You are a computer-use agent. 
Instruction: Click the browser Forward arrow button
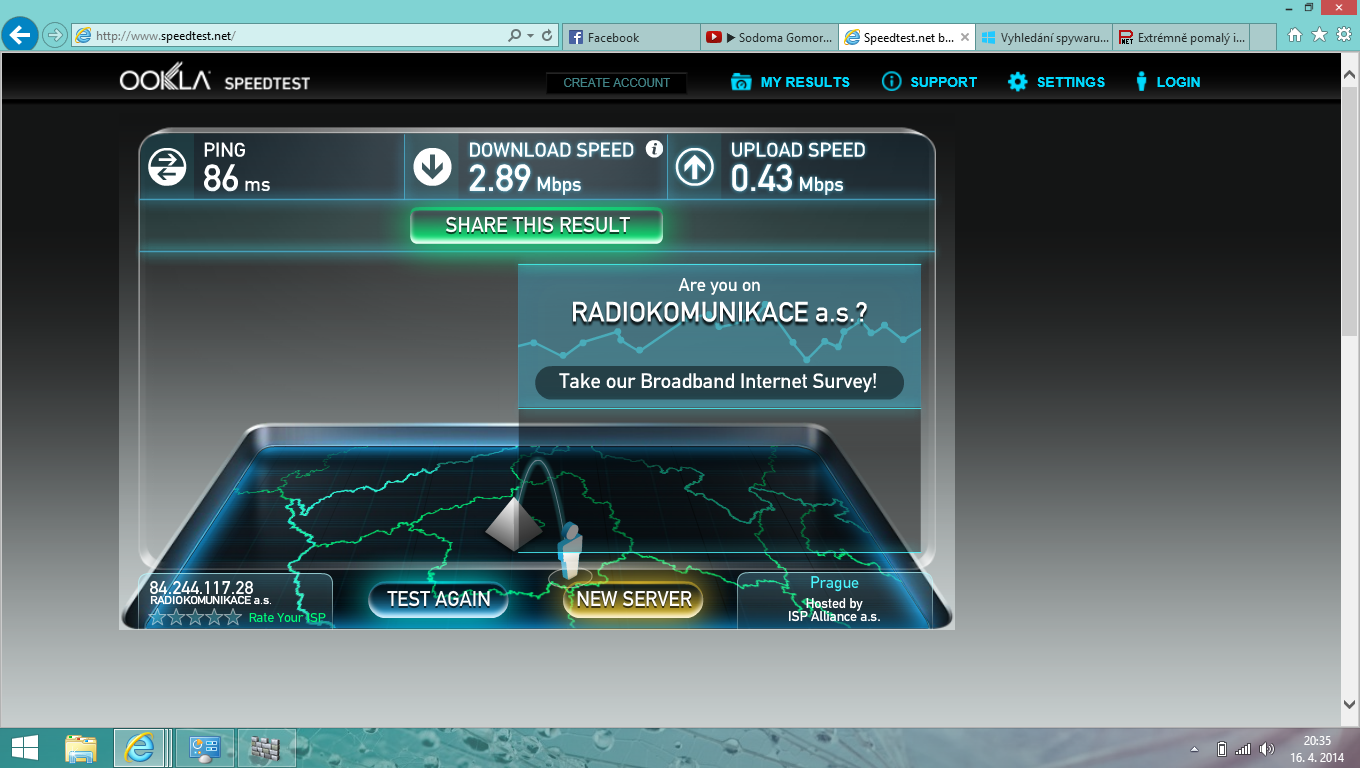click(x=54, y=36)
